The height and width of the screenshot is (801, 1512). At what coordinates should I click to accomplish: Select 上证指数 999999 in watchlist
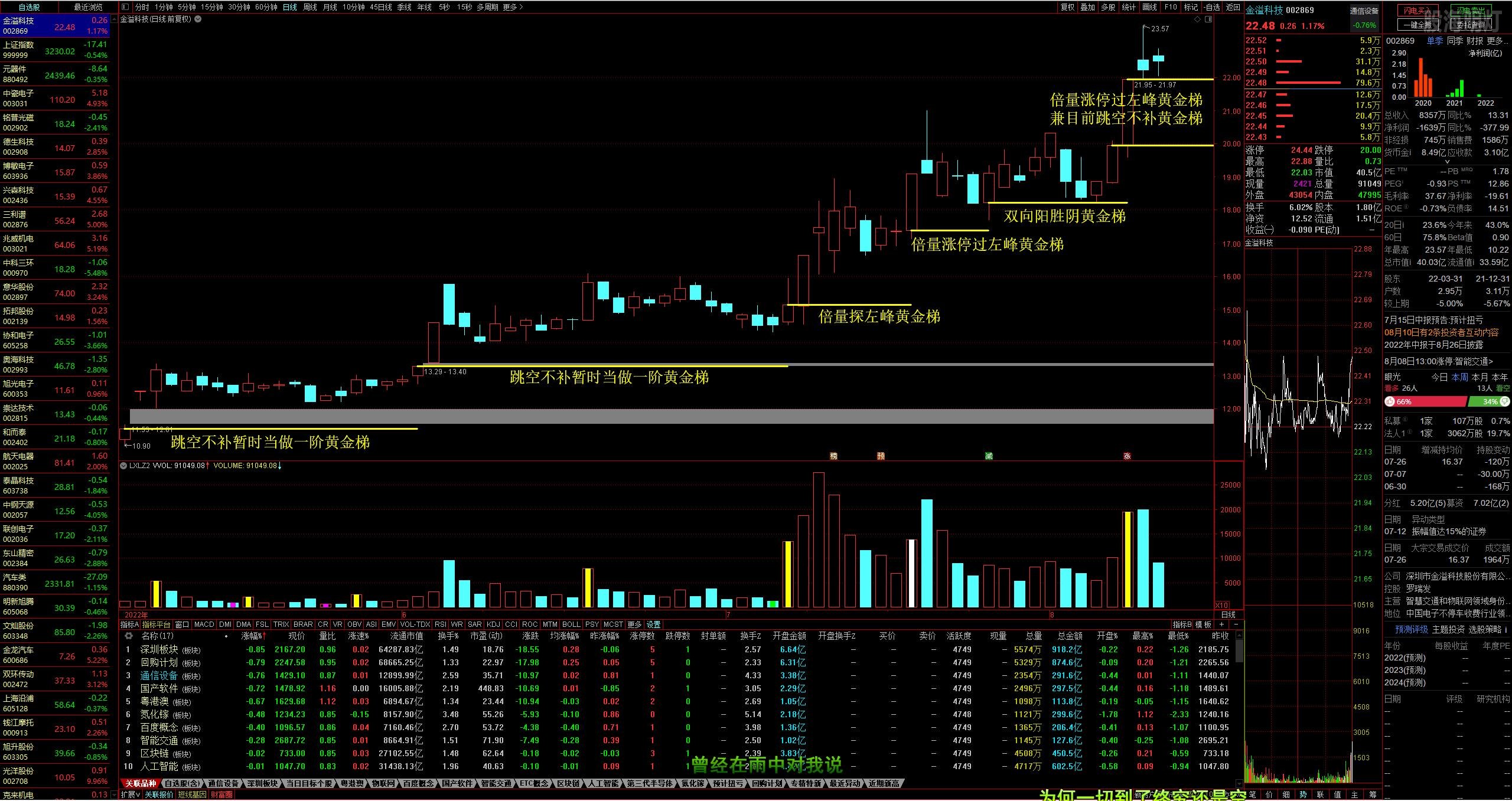pyautogui.click(x=56, y=50)
